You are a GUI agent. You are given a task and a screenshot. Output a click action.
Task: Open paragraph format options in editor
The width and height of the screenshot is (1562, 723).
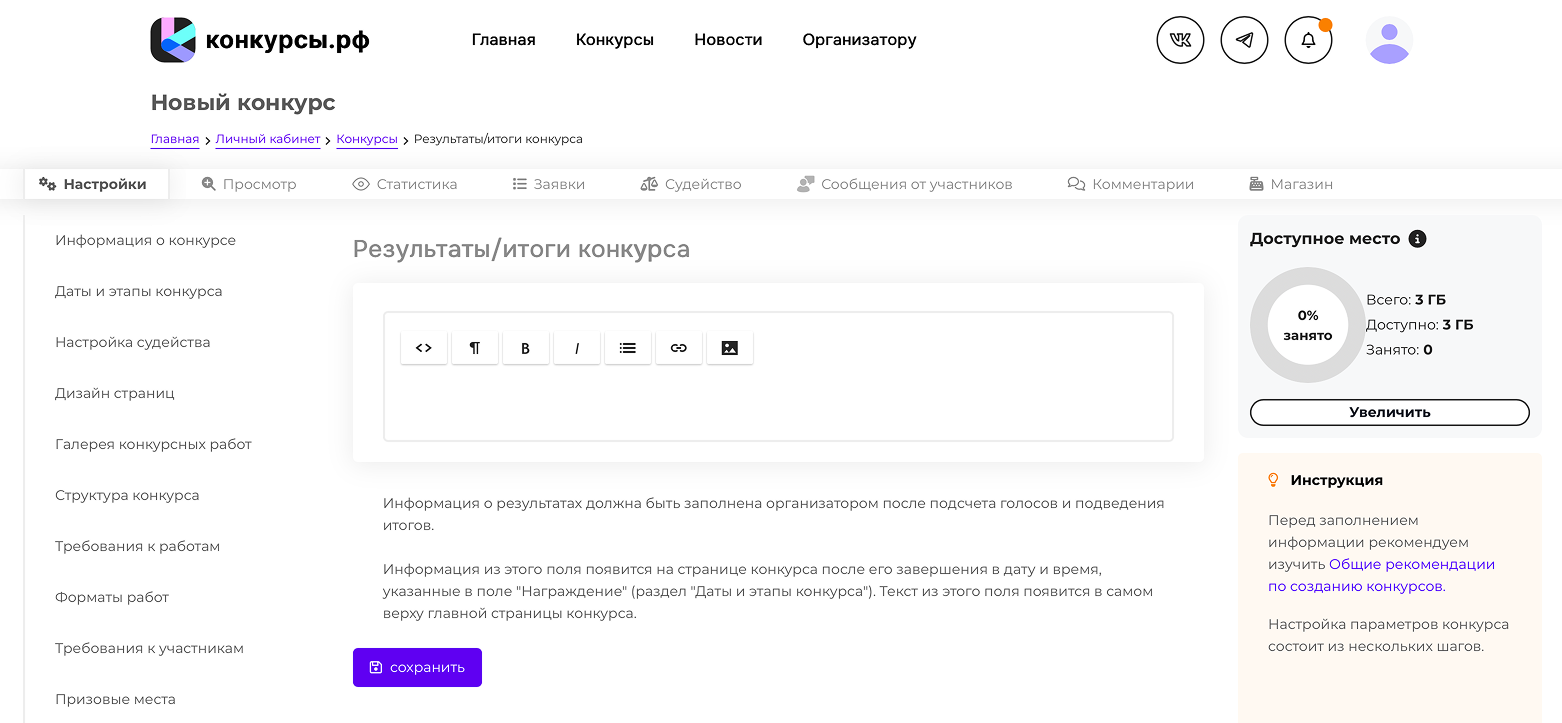tap(475, 348)
